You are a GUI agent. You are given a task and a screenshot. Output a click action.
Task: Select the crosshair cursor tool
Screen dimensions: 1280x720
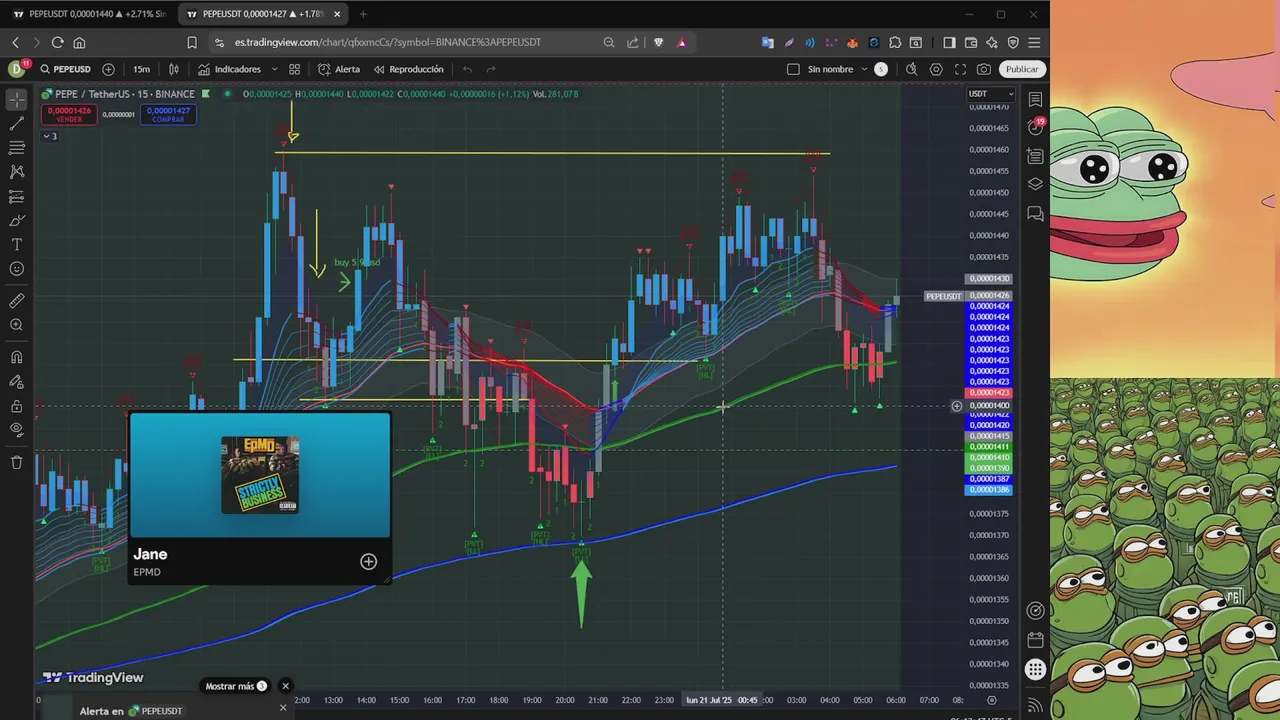(16, 100)
